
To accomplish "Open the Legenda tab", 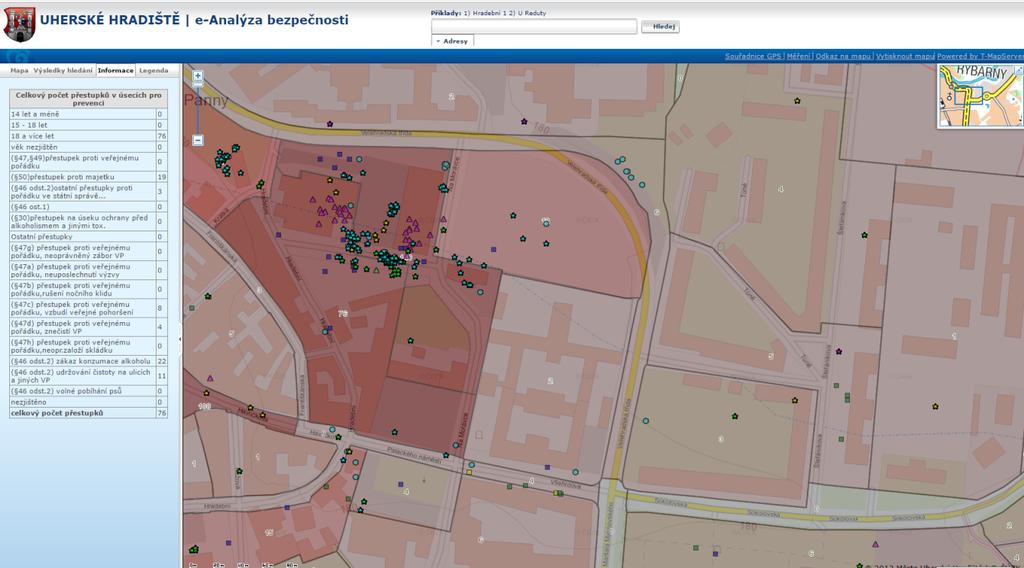I will pos(153,70).
